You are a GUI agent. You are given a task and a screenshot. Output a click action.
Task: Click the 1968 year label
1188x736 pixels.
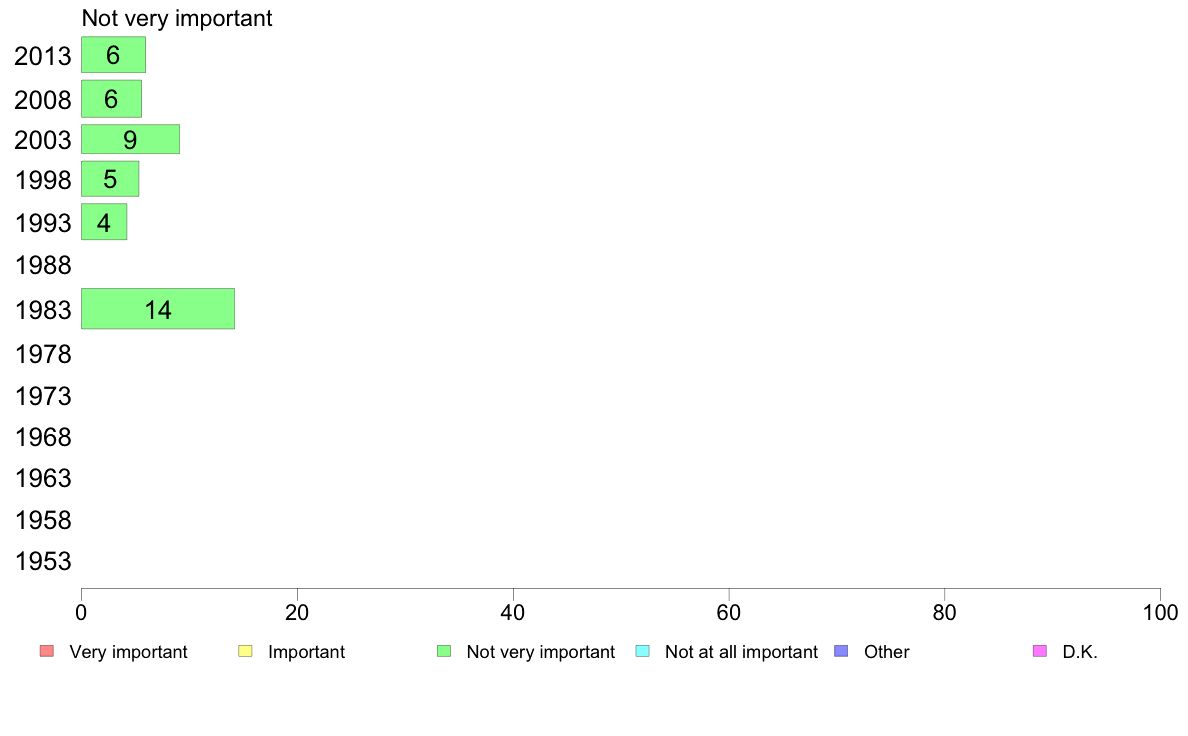click(43, 437)
